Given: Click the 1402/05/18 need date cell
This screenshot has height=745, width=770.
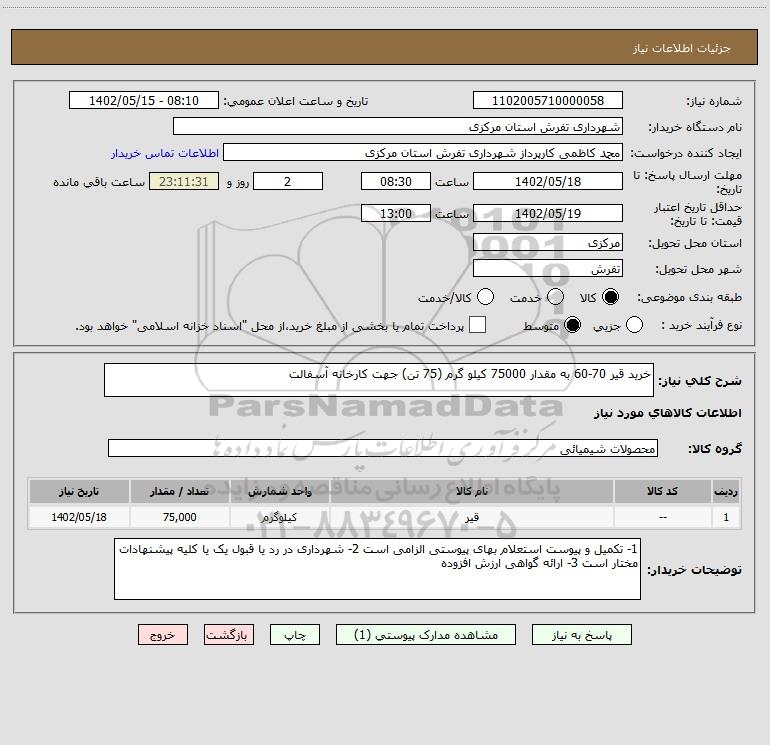Looking at the screenshot, I should [79, 517].
